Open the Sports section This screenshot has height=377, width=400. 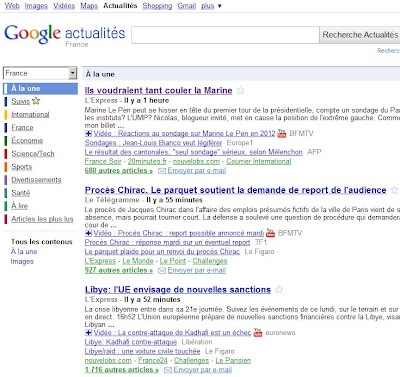click(x=22, y=167)
